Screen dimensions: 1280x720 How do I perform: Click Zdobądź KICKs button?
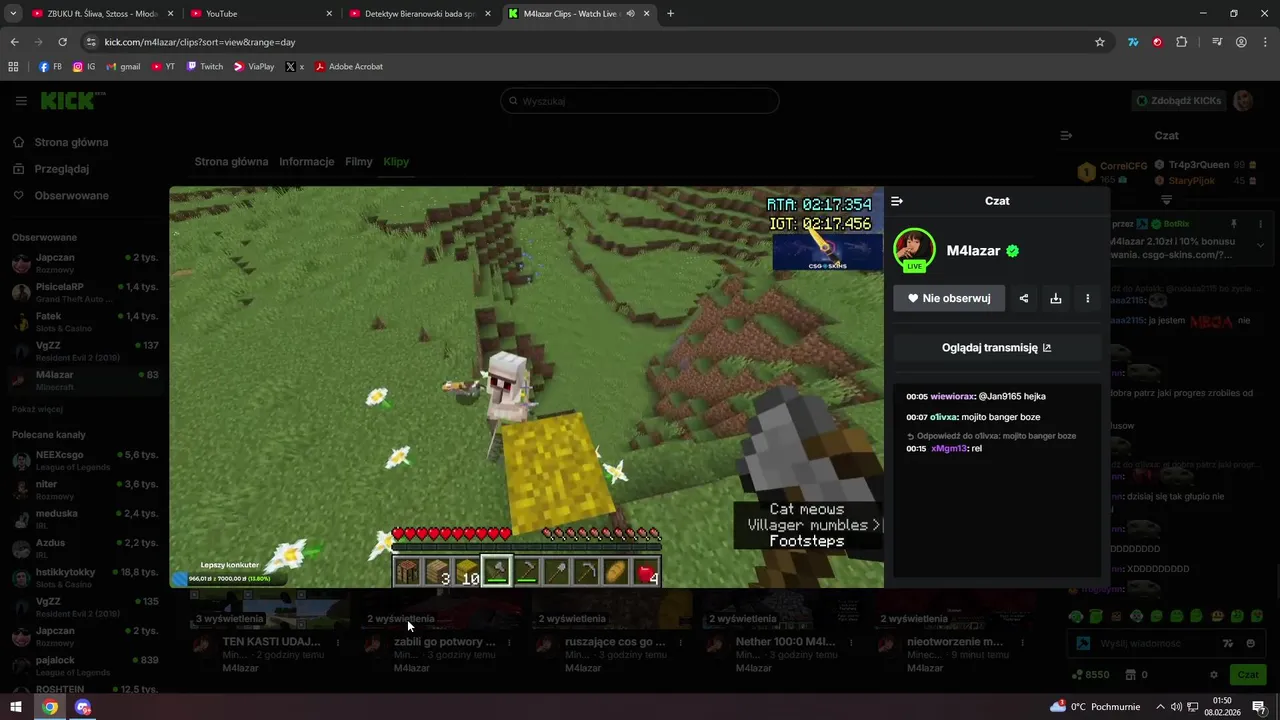1178,101
